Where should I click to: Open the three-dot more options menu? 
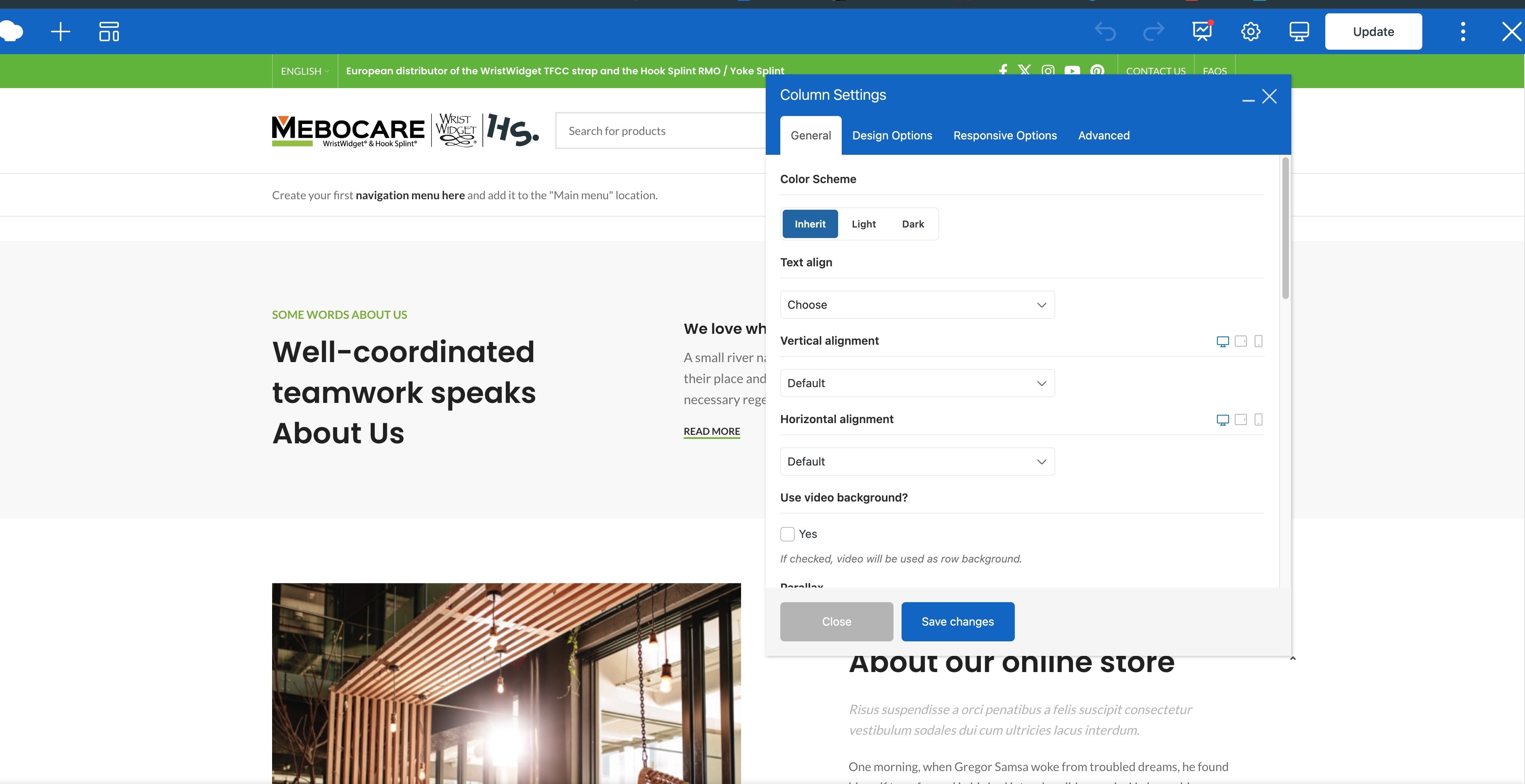[1463, 32]
